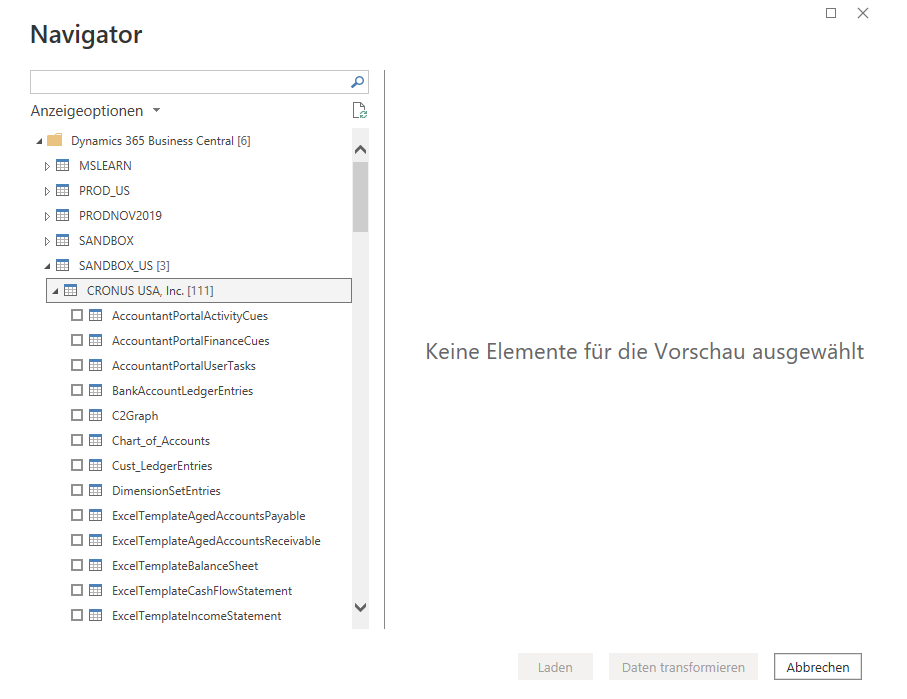Click the Chart_of_Accounts table icon
The image size is (907, 699).
[95, 440]
